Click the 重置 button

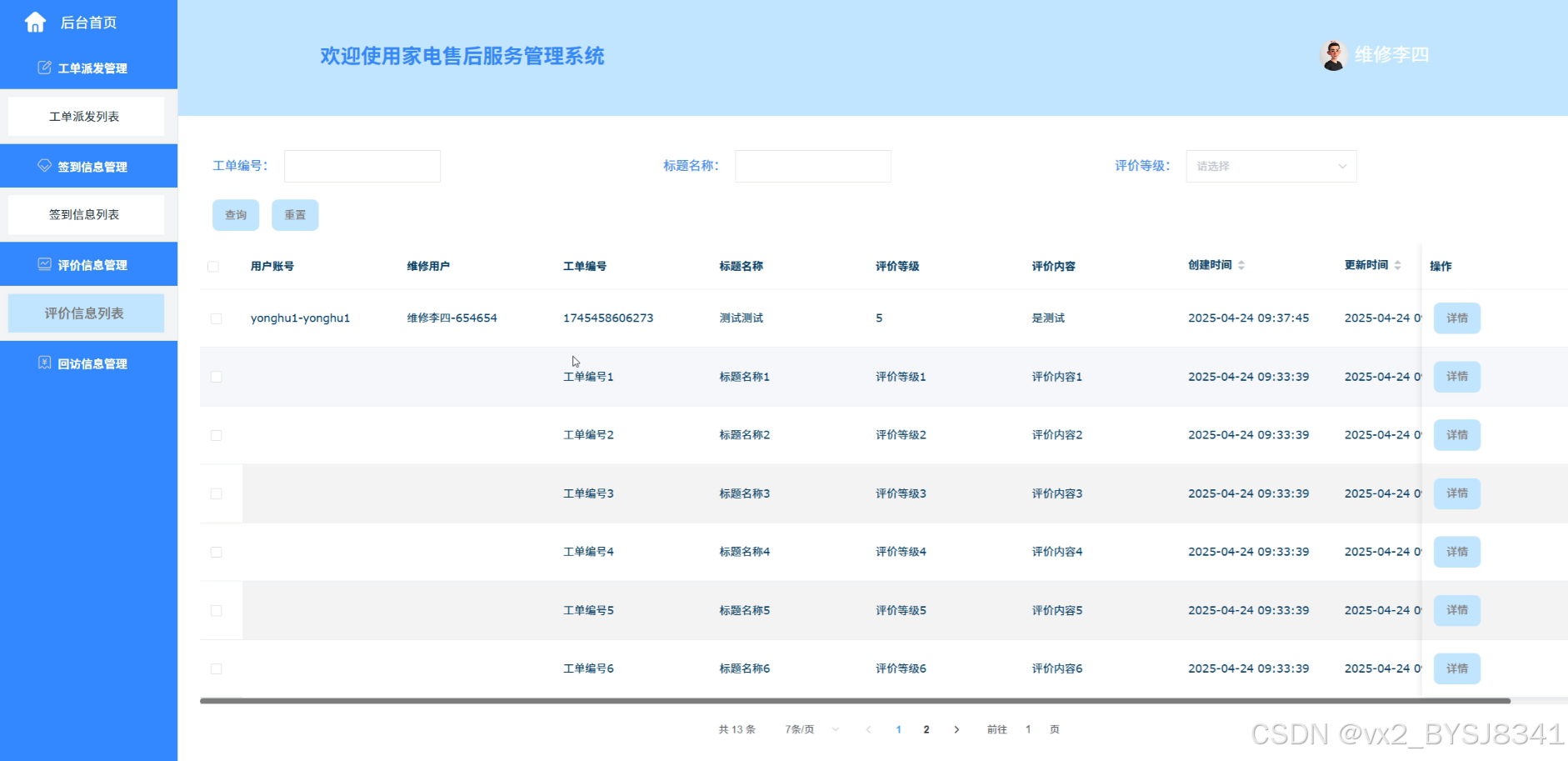(295, 215)
